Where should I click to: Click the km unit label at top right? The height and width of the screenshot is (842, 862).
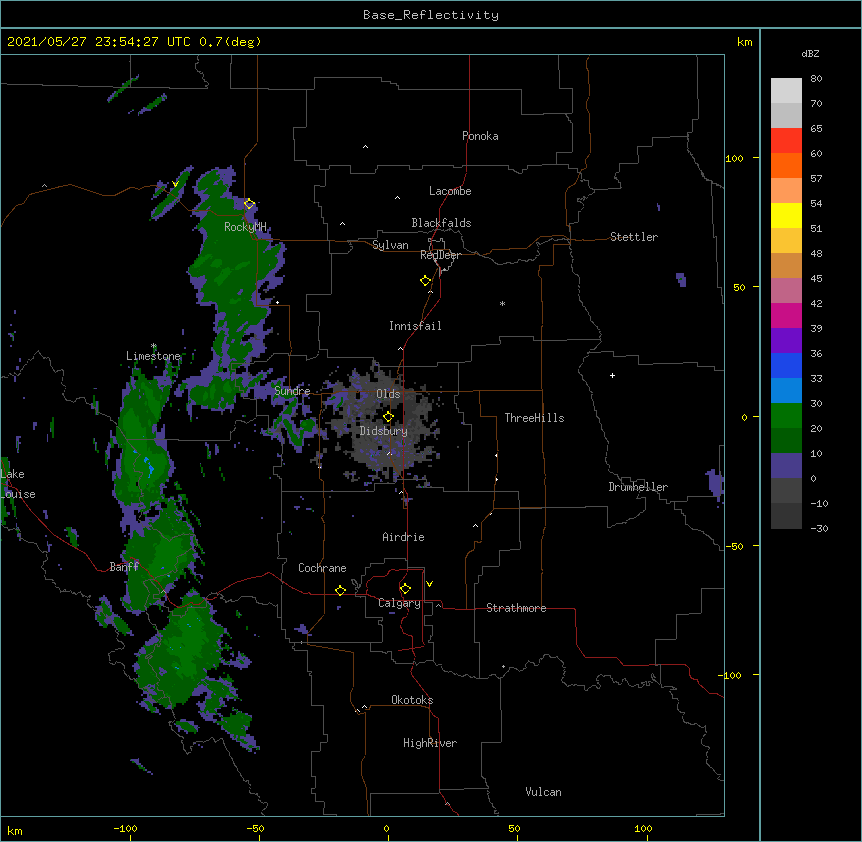click(x=745, y=42)
